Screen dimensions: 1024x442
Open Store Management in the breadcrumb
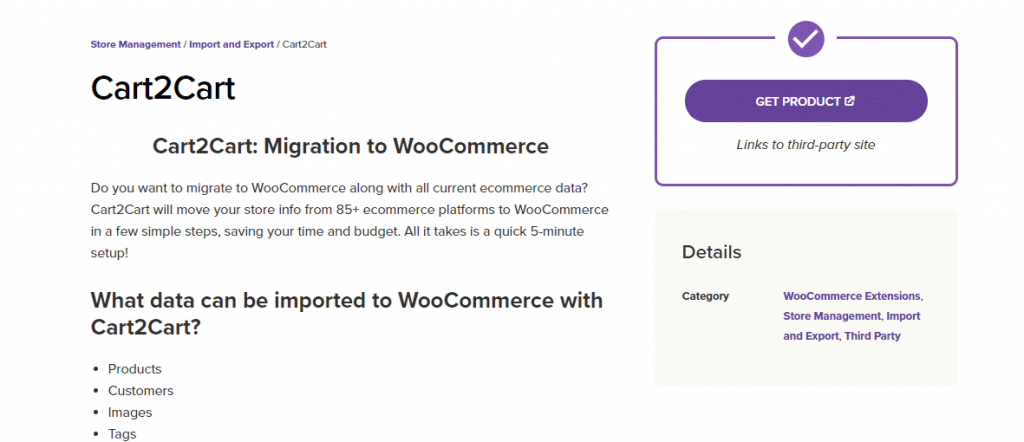pyautogui.click(x=136, y=45)
